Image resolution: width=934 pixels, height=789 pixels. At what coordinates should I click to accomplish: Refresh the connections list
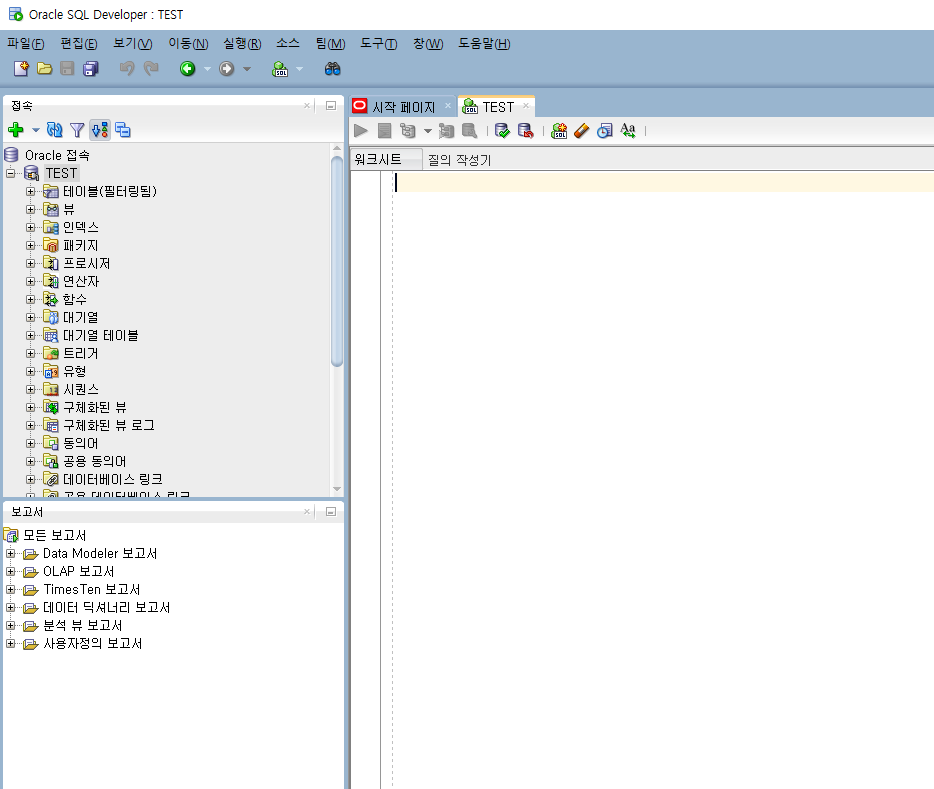coord(54,129)
